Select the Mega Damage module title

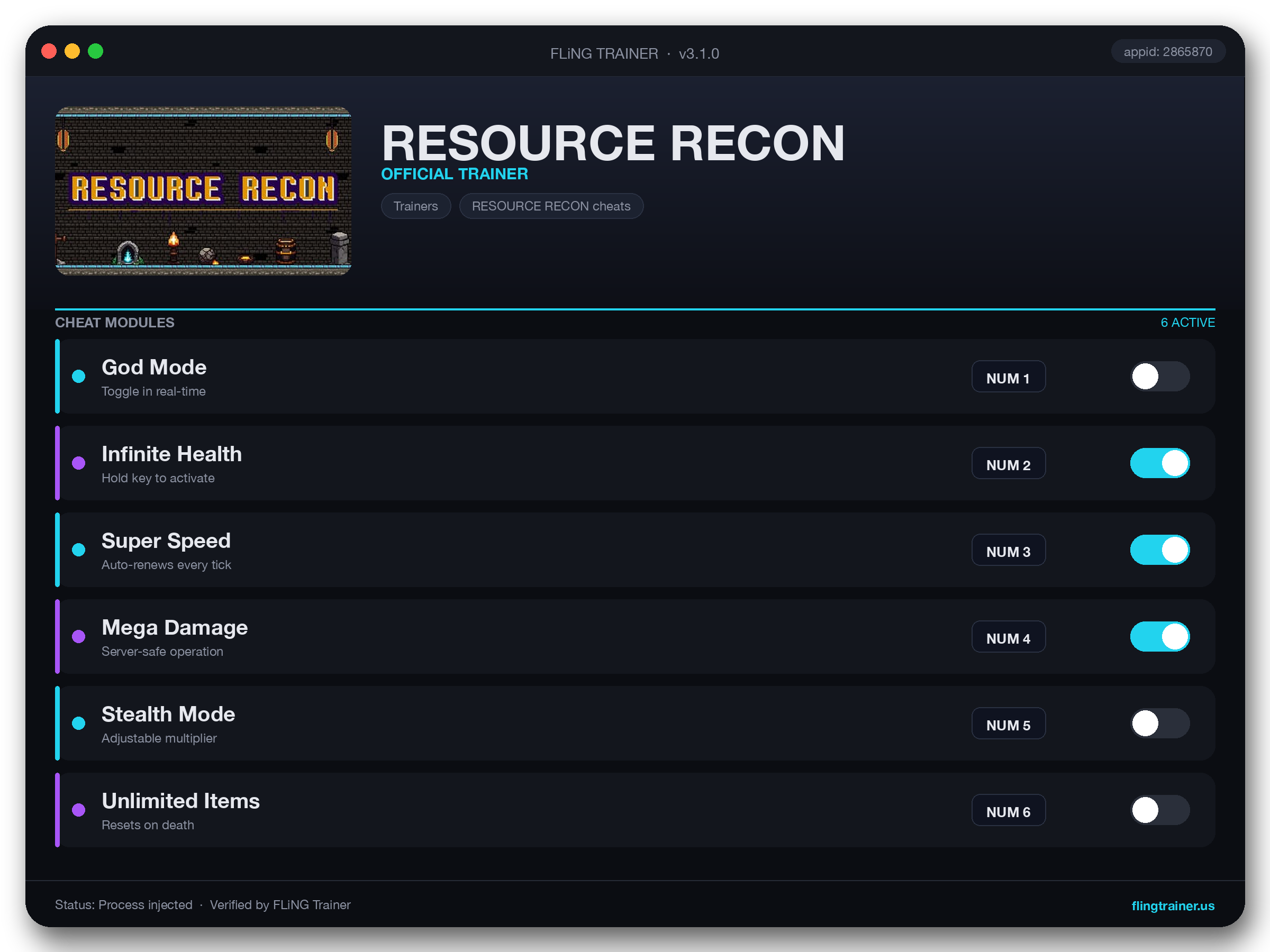coord(175,628)
